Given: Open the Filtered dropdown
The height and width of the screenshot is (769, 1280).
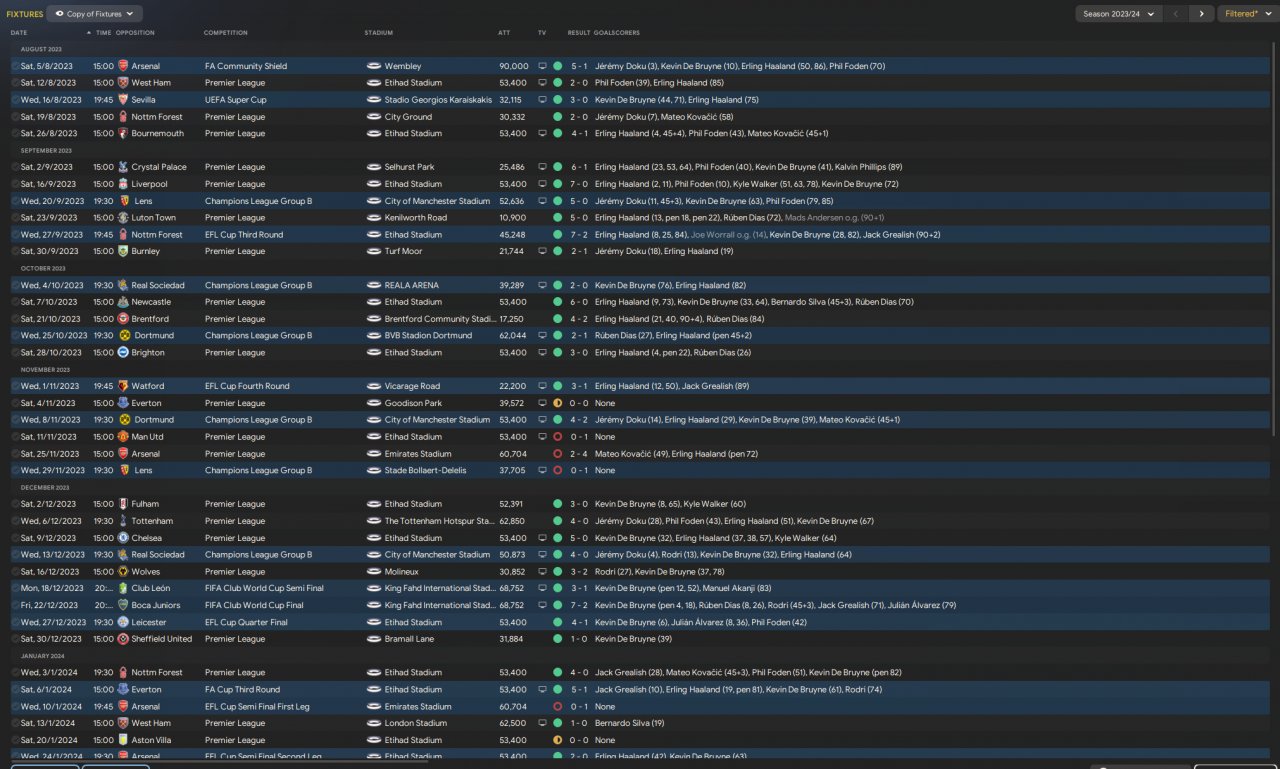Looking at the screenshot, I should click(x=1248, y=14).
